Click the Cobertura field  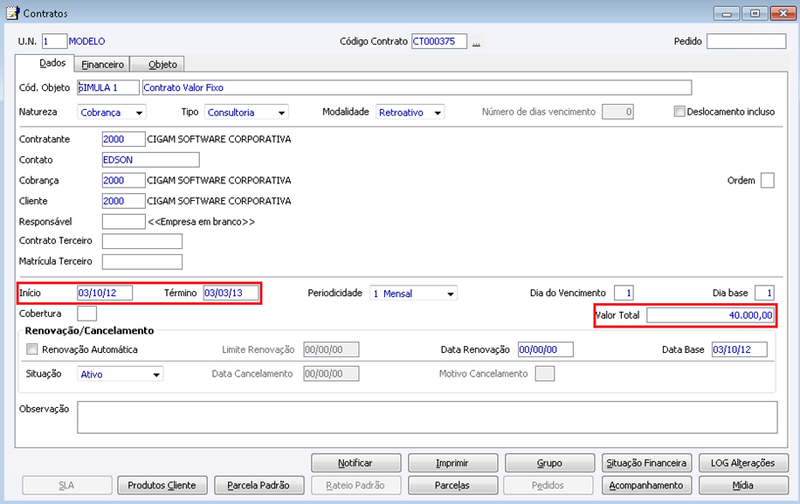click(x=87, y=313)
